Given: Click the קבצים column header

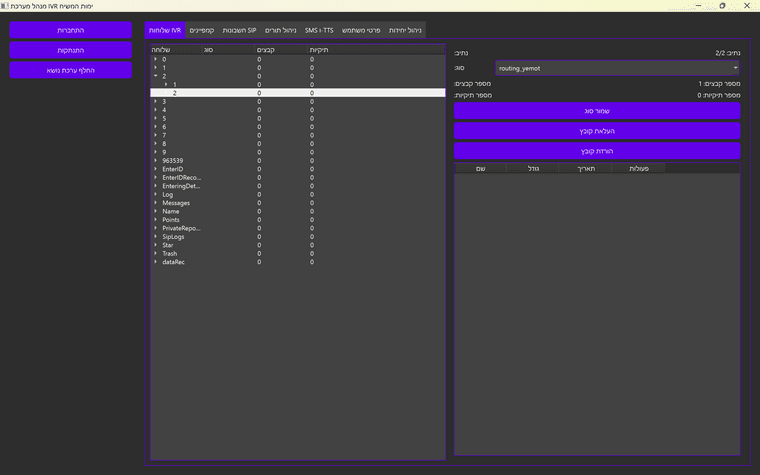Looking at the screenshot, I should point(281,49).
